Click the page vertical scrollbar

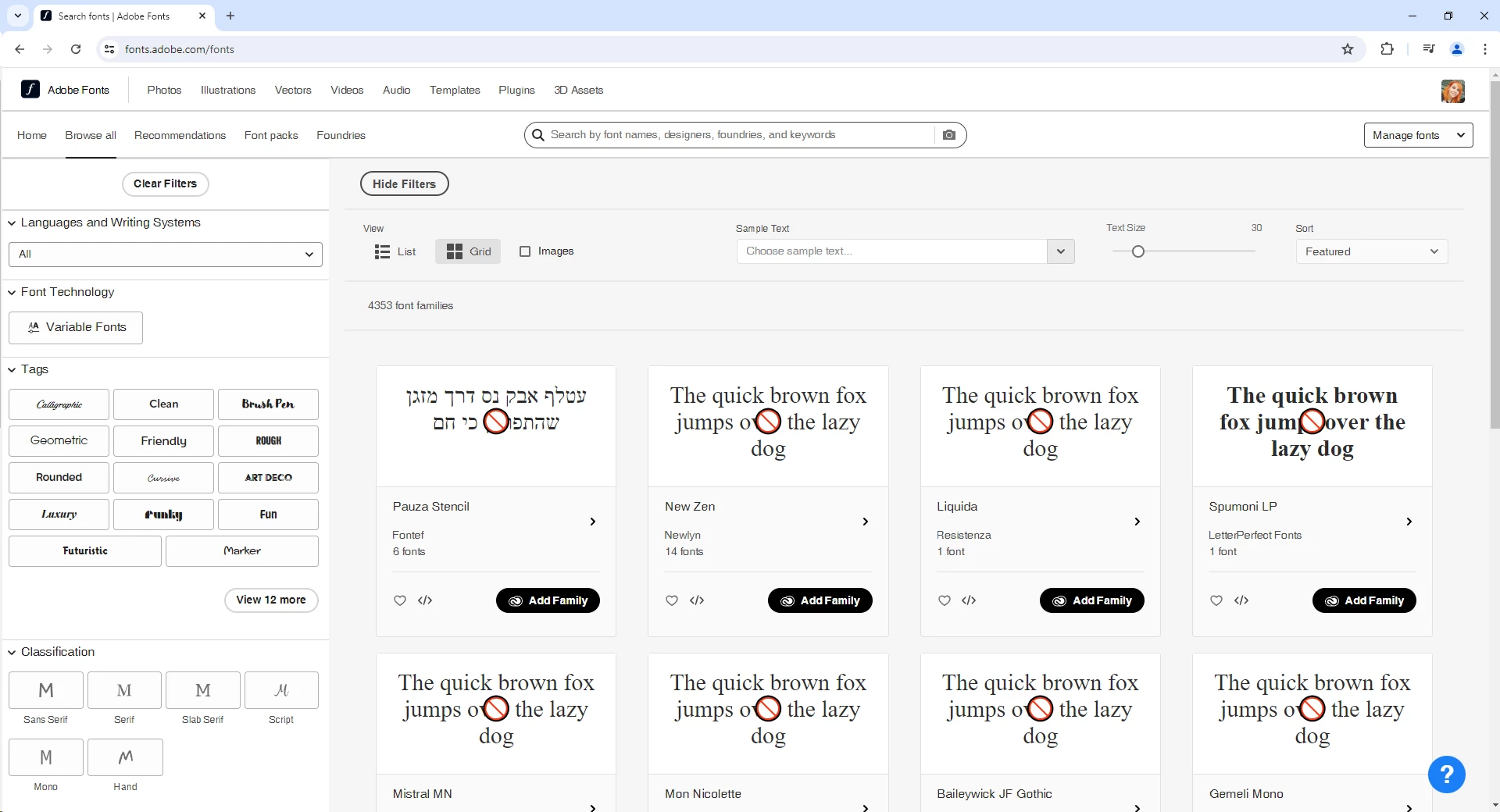1495,254
